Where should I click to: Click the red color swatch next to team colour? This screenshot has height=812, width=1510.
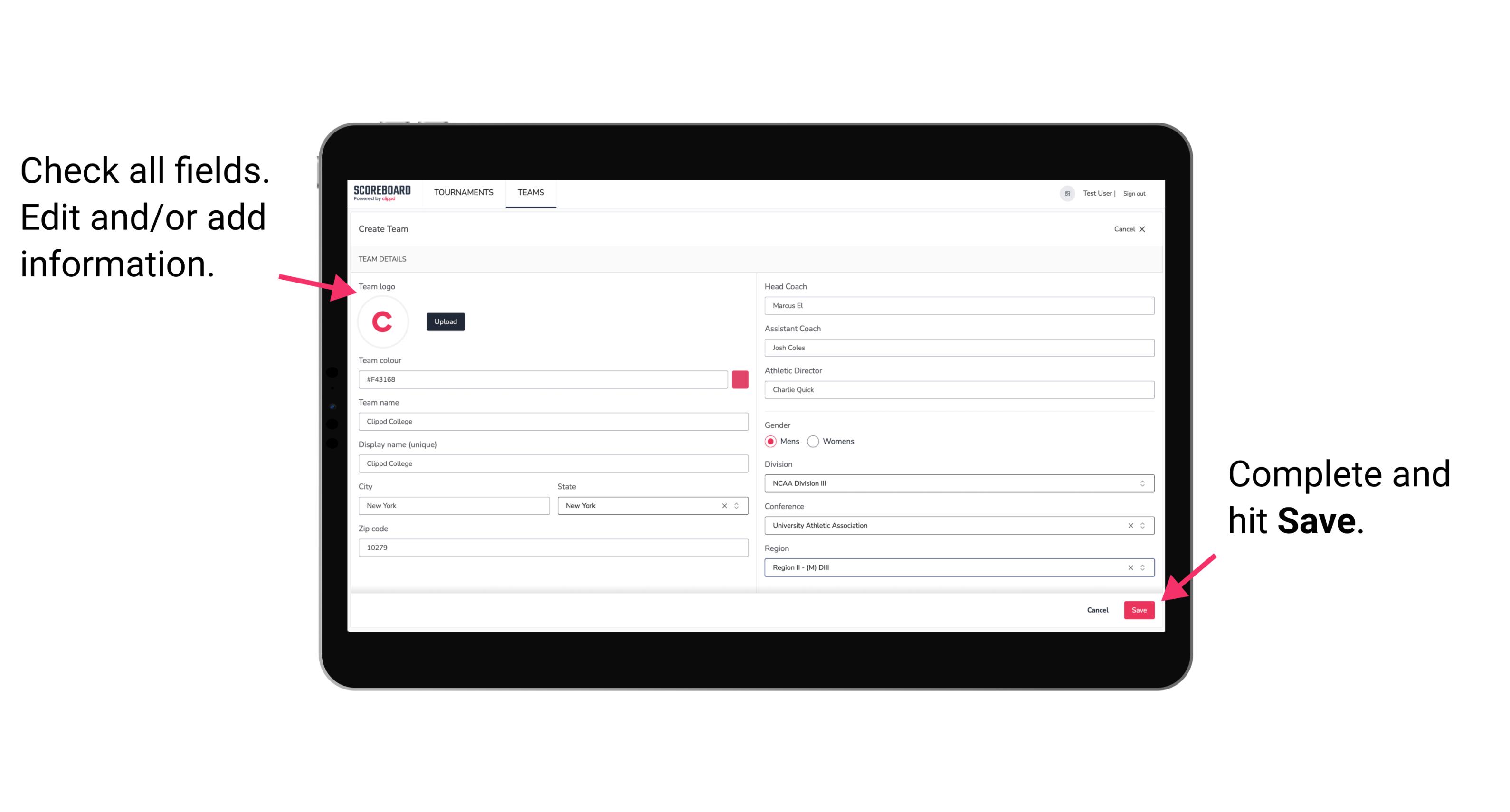pyautogui.click(x=740, y=379)
